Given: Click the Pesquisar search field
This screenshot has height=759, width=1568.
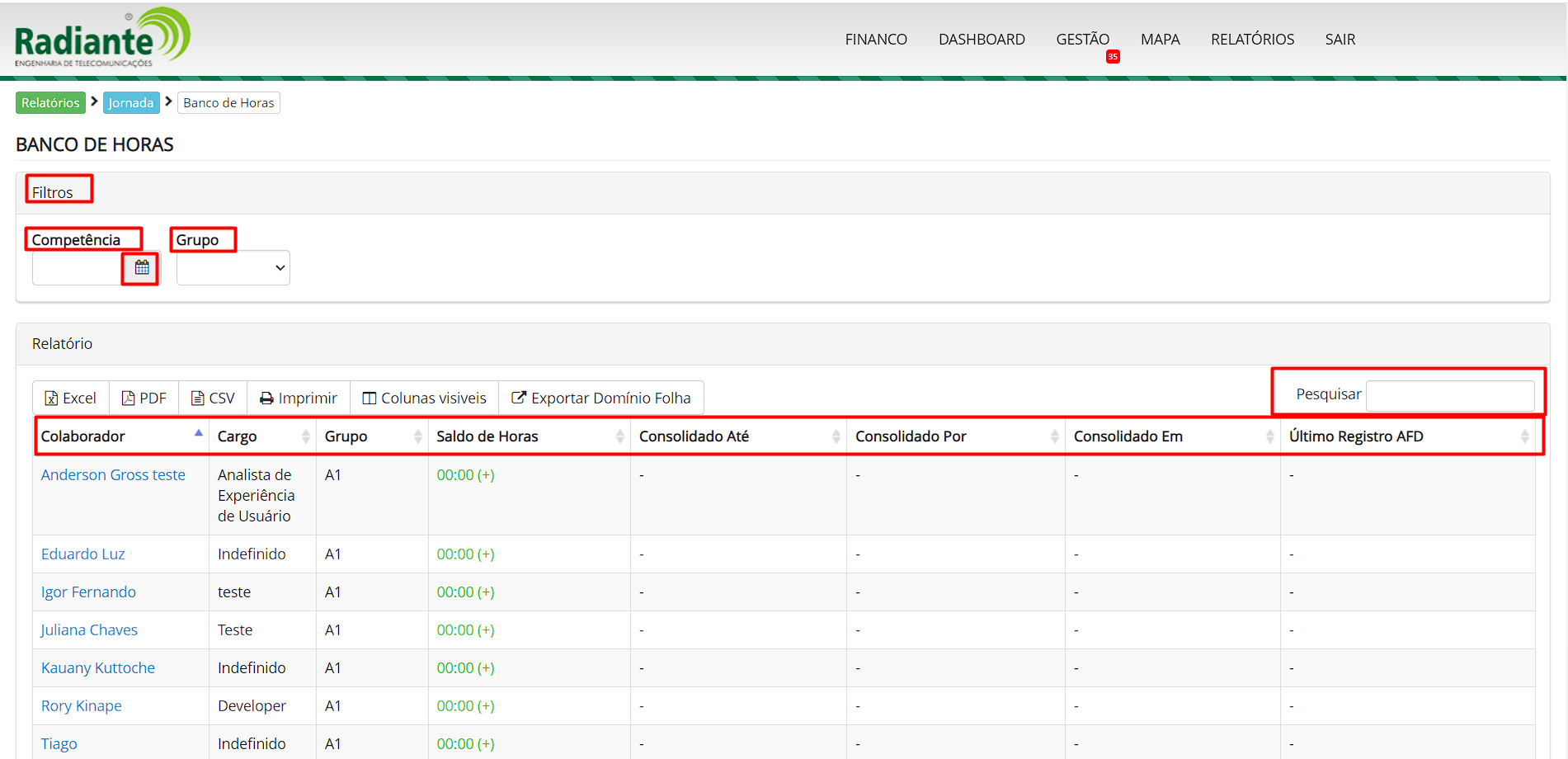Looking at the screenshot, I should (1450, 395).
